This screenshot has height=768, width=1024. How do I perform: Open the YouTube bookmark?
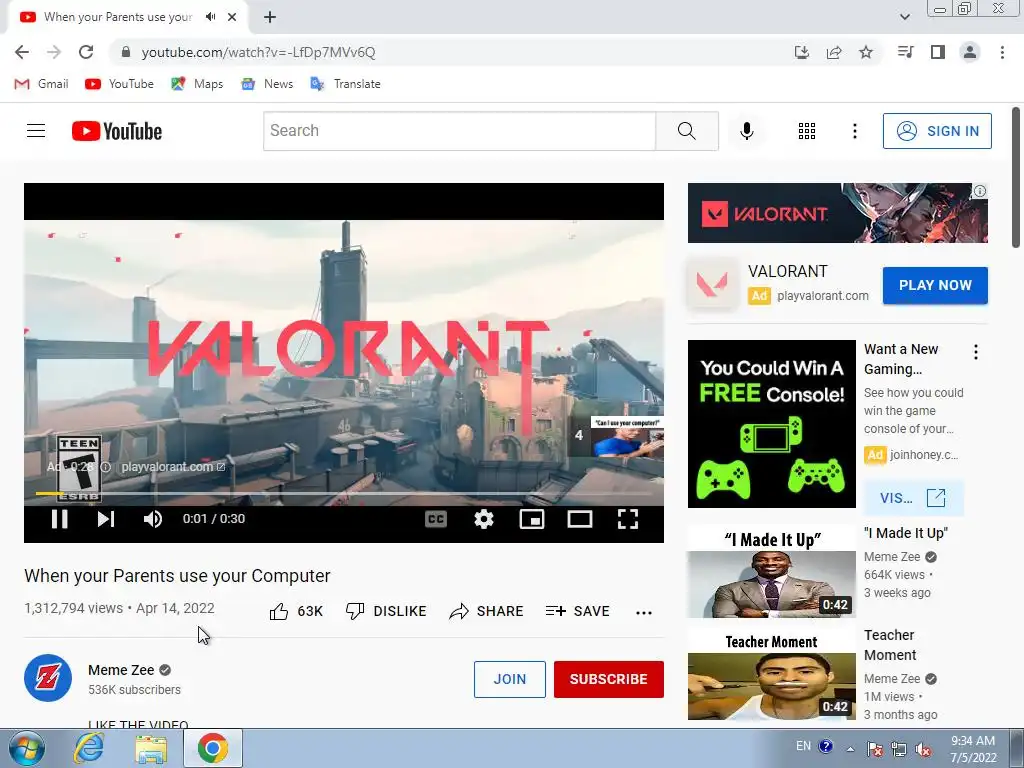[120, 84]
